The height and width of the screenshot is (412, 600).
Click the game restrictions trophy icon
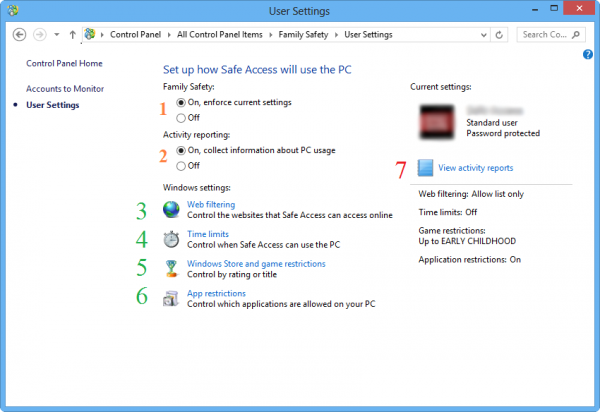tap(171, 269)
